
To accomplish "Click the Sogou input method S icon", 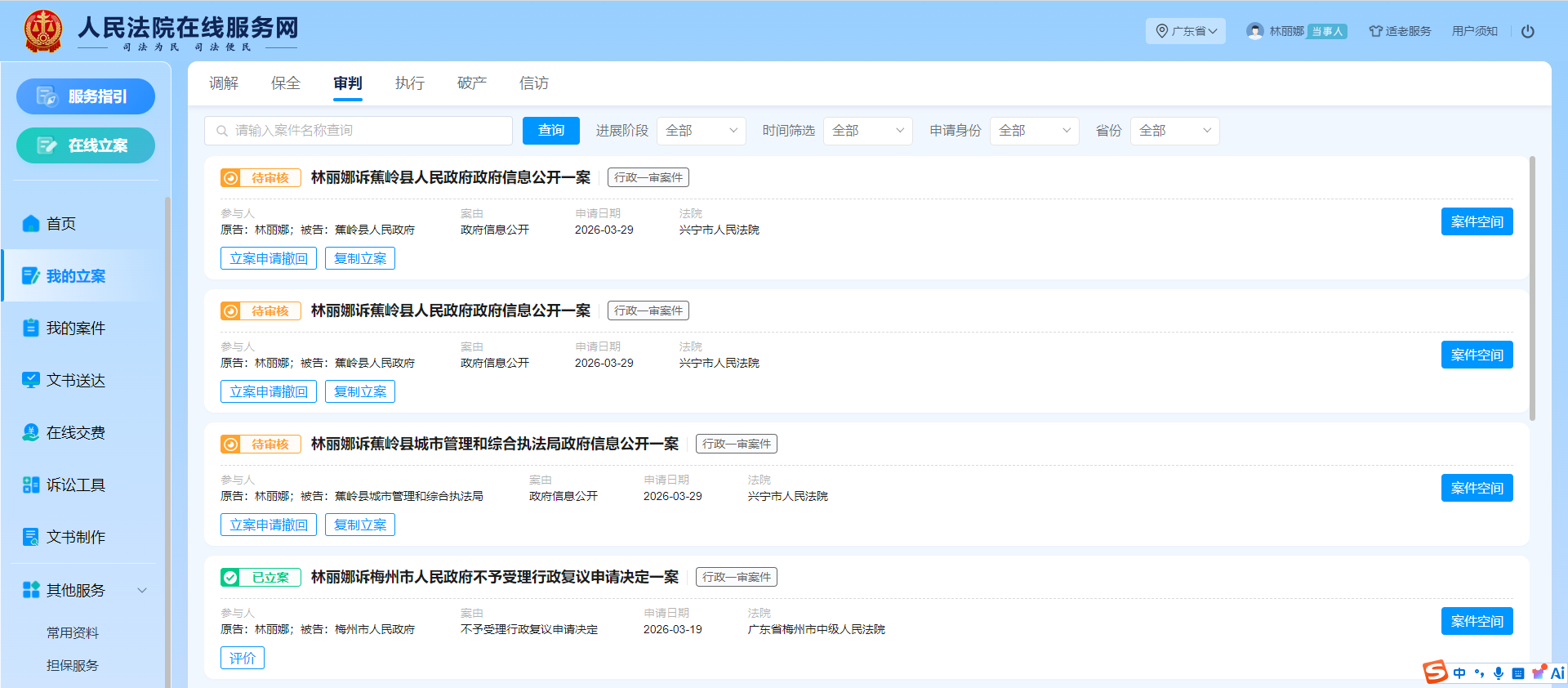I will point(1435,672).
